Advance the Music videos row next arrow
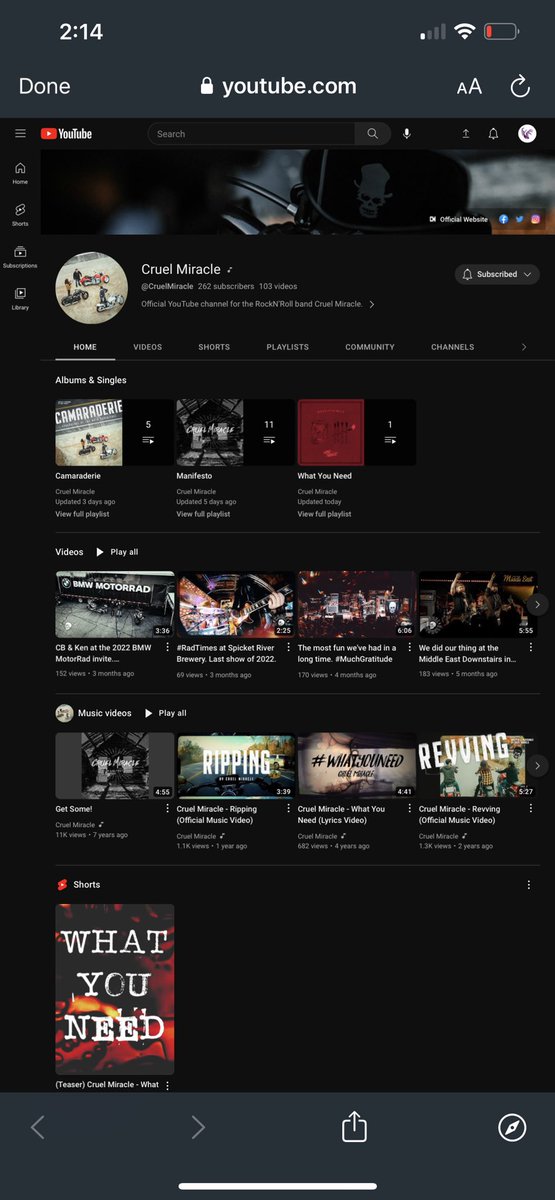Viewport: 555px width, 1200px height. click(538, 766)
